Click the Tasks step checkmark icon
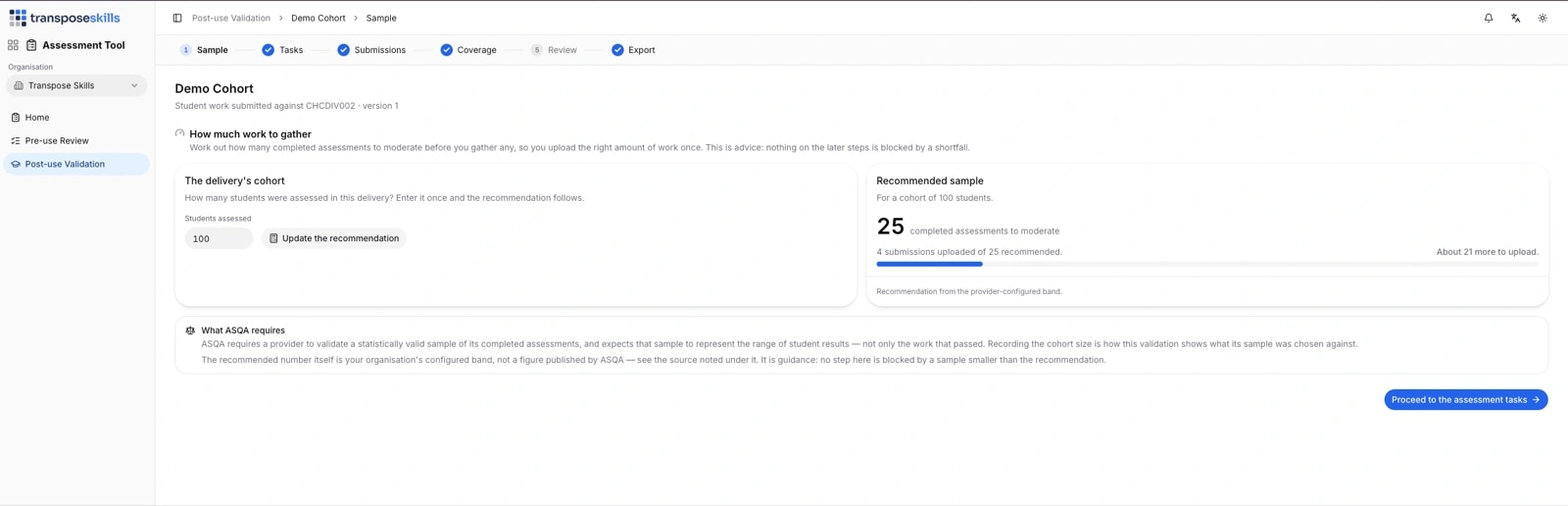This screenshot has height=506, width=1568. (268, 50)
